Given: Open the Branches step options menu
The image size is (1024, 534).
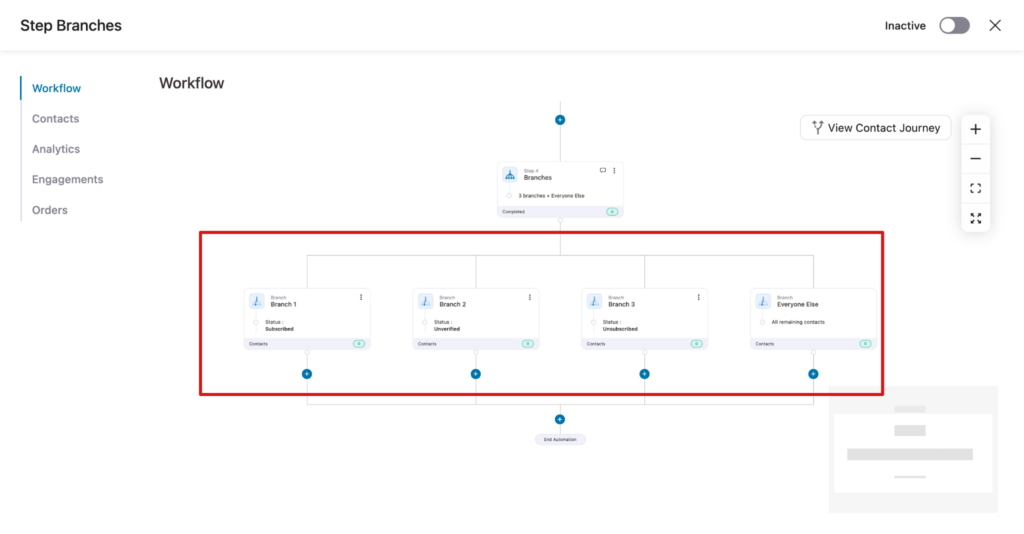Looking at the screenshot, I should pos(614,170).
